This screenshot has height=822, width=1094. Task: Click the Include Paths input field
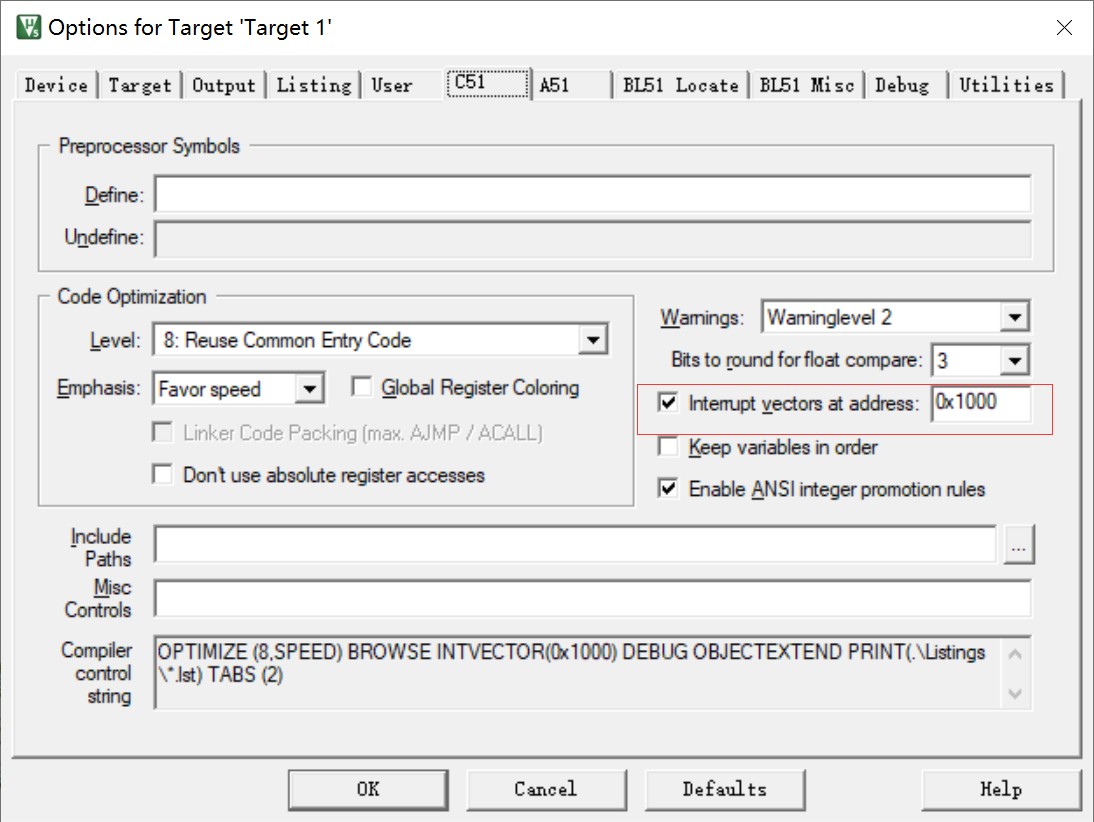tap(575, 544)
